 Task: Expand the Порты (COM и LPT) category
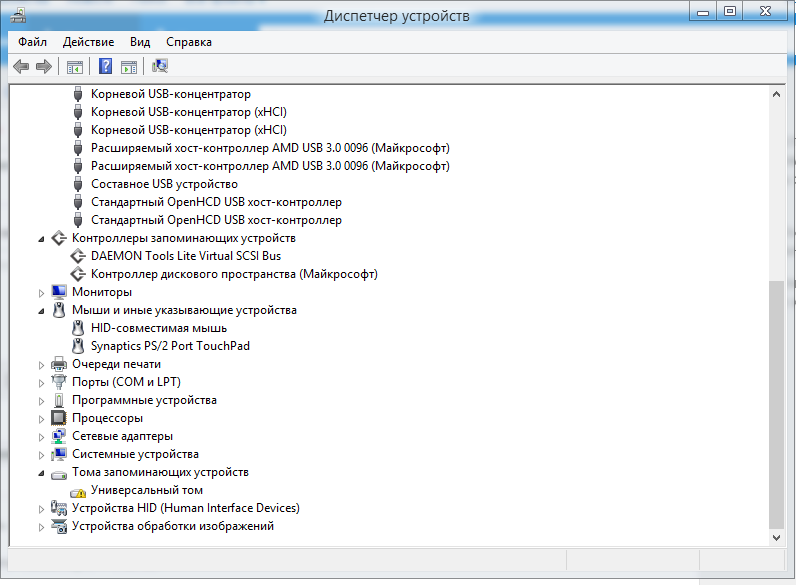point(41,383)
